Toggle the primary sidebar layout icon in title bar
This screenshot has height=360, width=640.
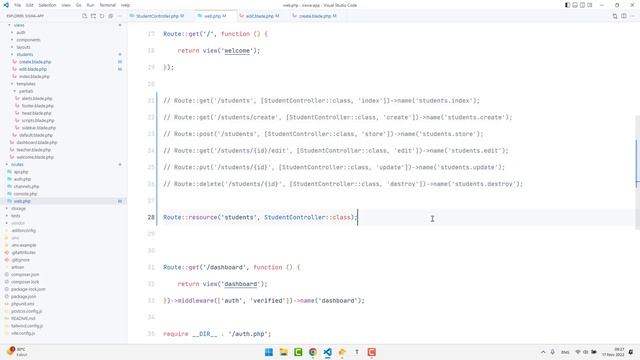pyautogui.click(x=567, y=5)
